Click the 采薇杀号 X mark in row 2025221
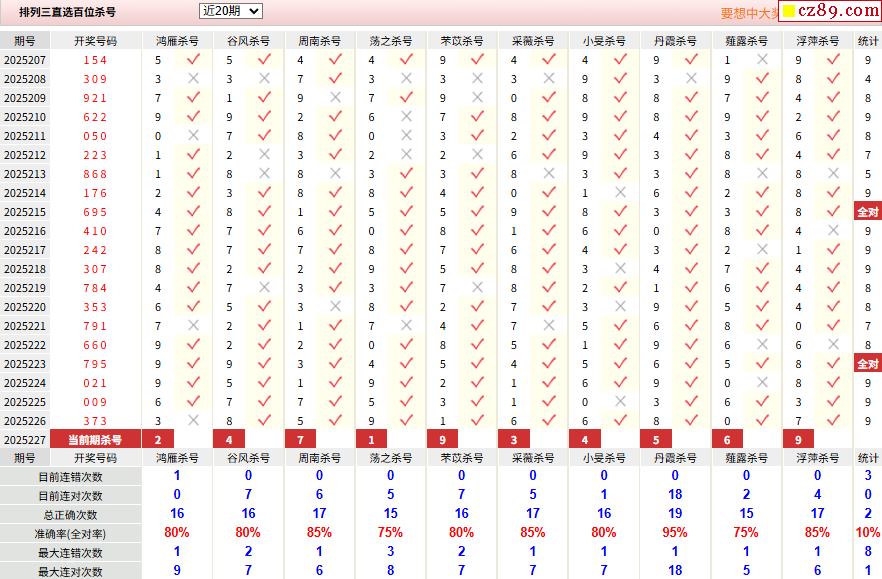This screenshot has width=882, height=579. point(549,325)
